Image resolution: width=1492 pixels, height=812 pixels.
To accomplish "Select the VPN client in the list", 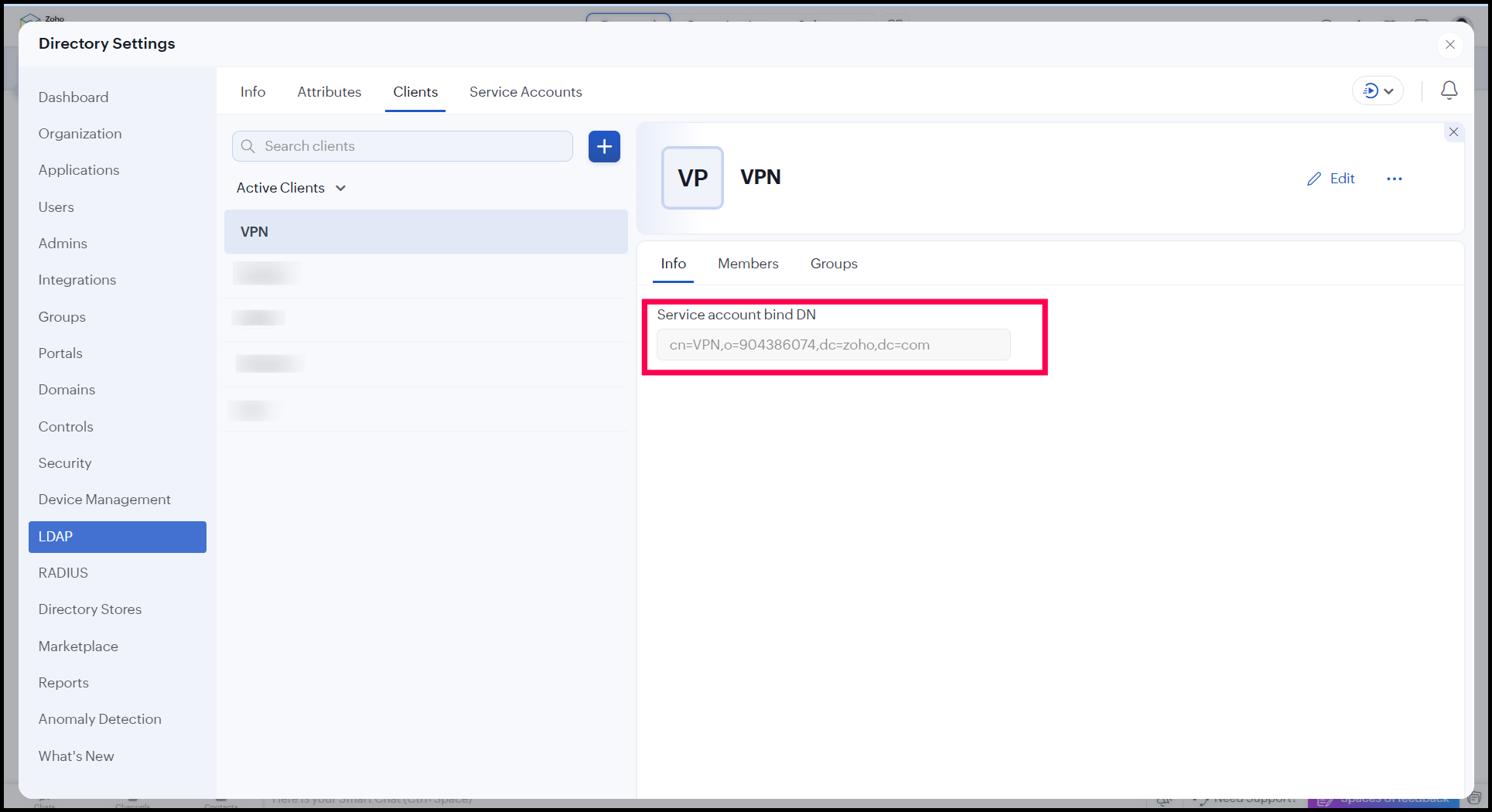I will [x=426, y=232].
